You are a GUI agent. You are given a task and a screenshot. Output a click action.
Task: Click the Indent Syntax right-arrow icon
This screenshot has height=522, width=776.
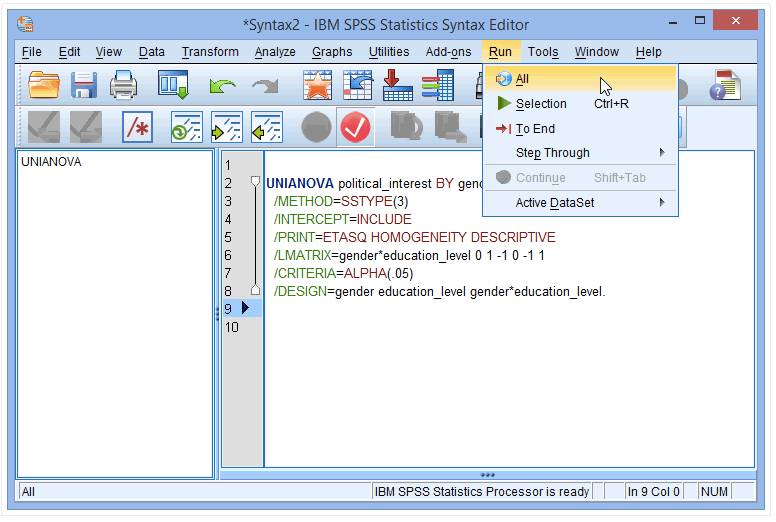point(226,127)
